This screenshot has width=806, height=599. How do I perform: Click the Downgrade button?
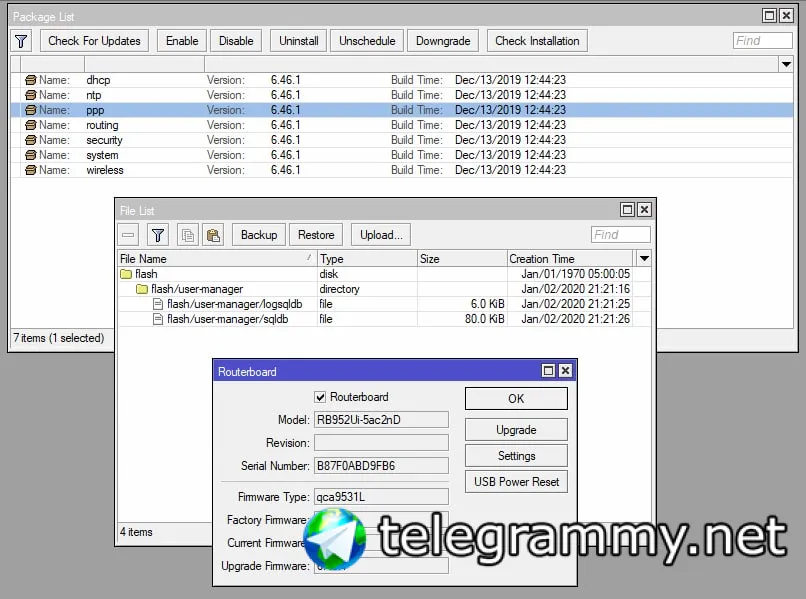tap(443, 41)
